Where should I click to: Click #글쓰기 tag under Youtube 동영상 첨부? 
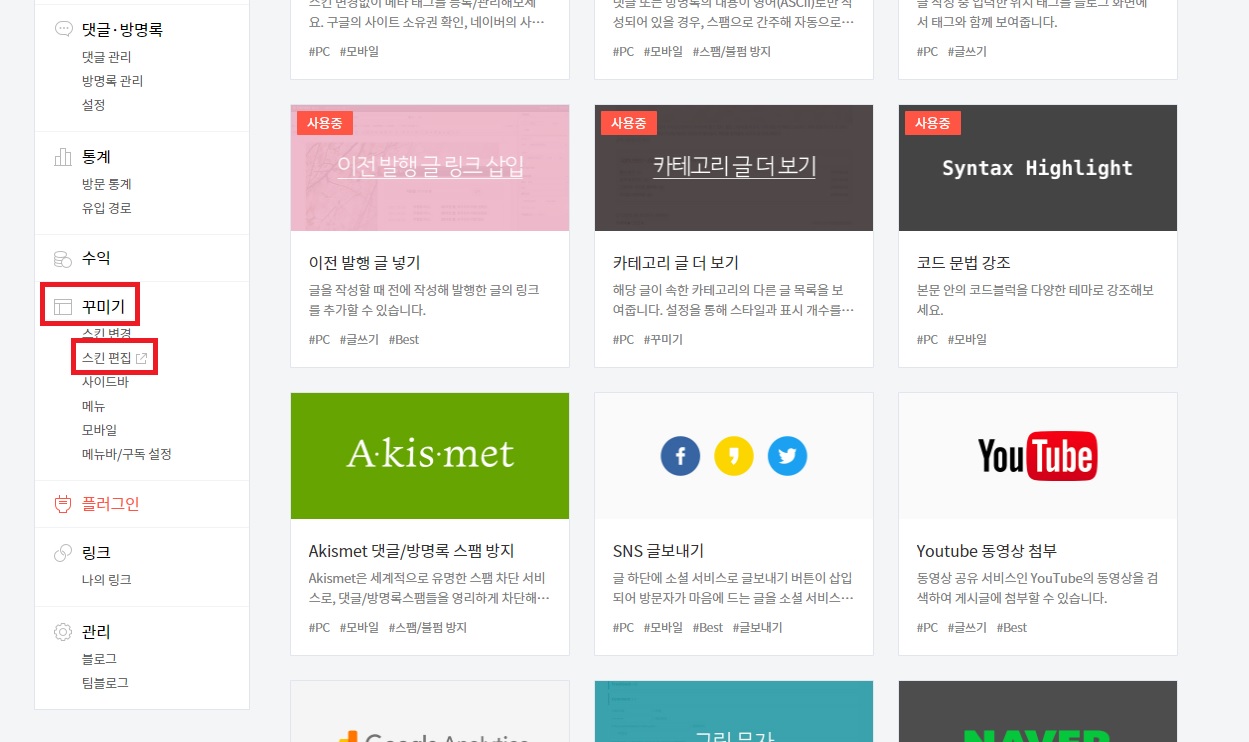coord(967,628)
